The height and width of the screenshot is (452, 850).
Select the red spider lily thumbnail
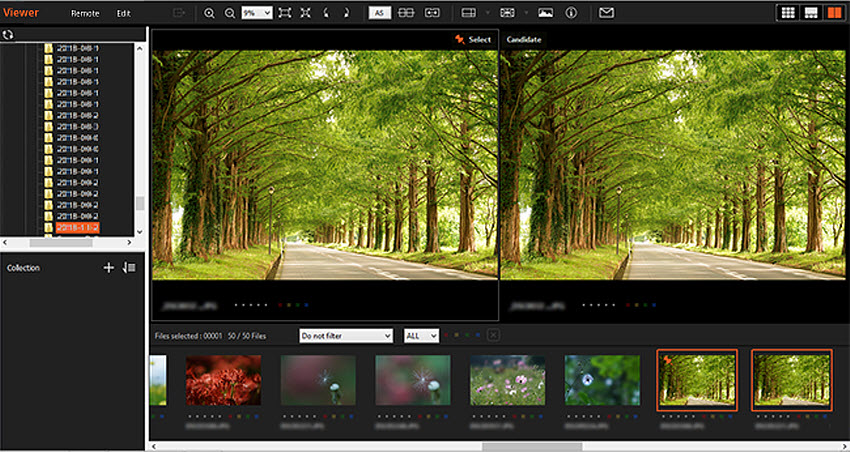223,380
